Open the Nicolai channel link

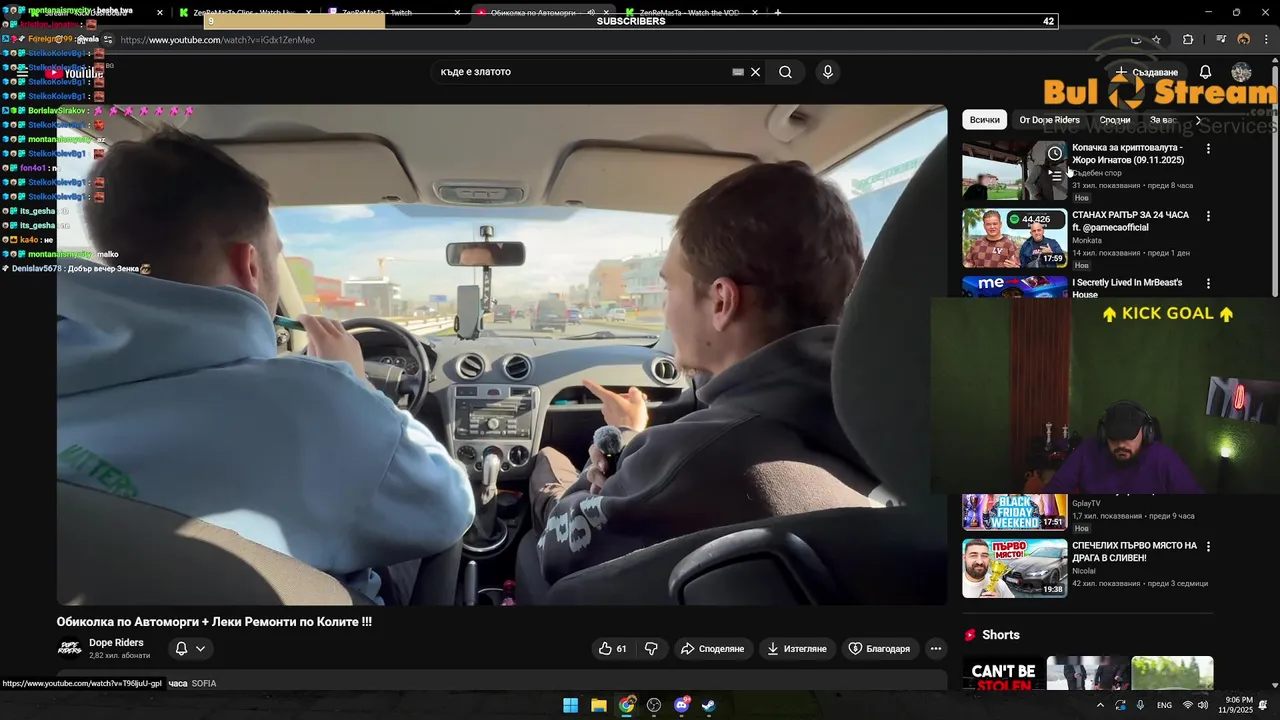1086,571
